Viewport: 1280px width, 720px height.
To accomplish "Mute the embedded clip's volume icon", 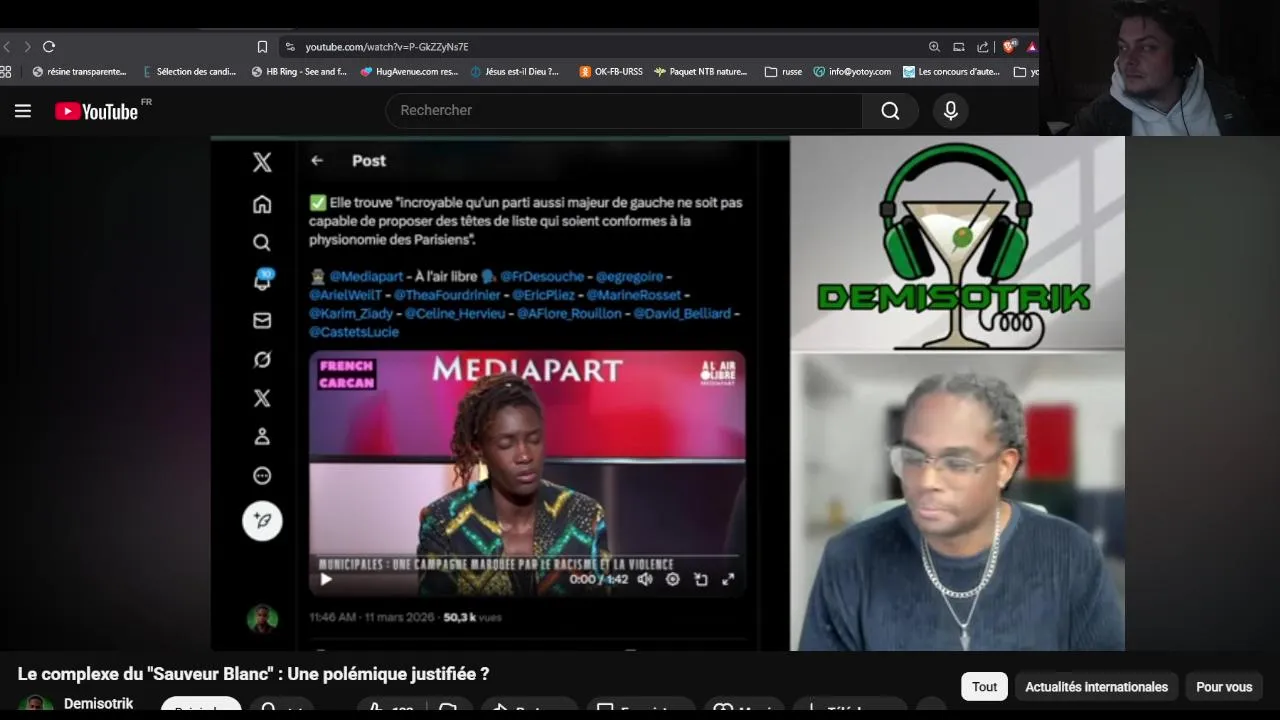I will [645, 579].
